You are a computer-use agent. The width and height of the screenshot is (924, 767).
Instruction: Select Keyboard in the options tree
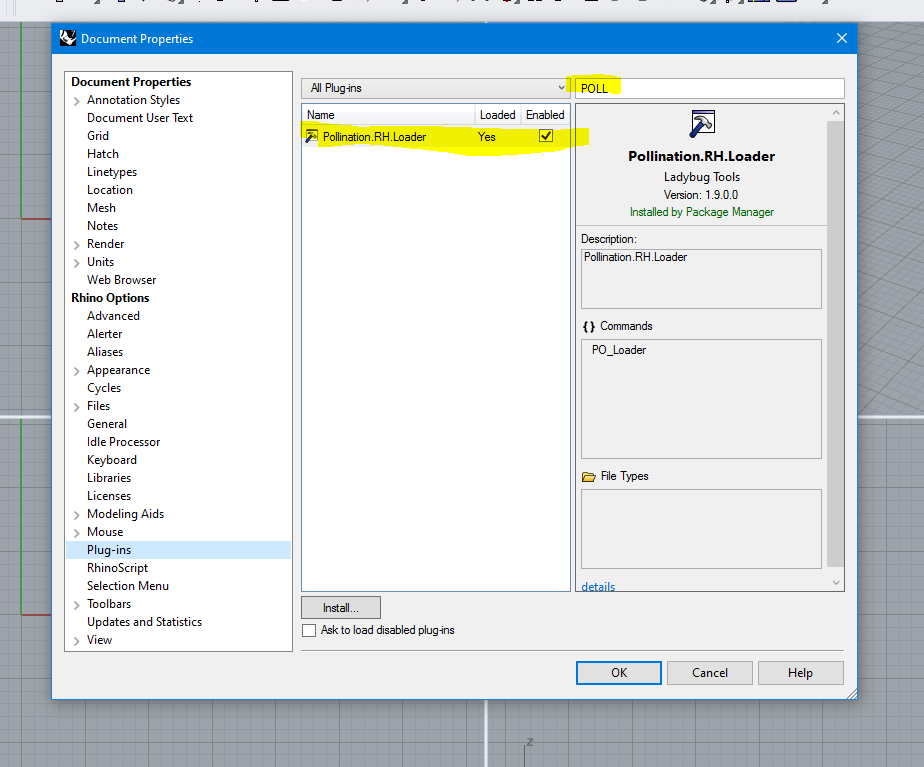(x=112, y=460)
